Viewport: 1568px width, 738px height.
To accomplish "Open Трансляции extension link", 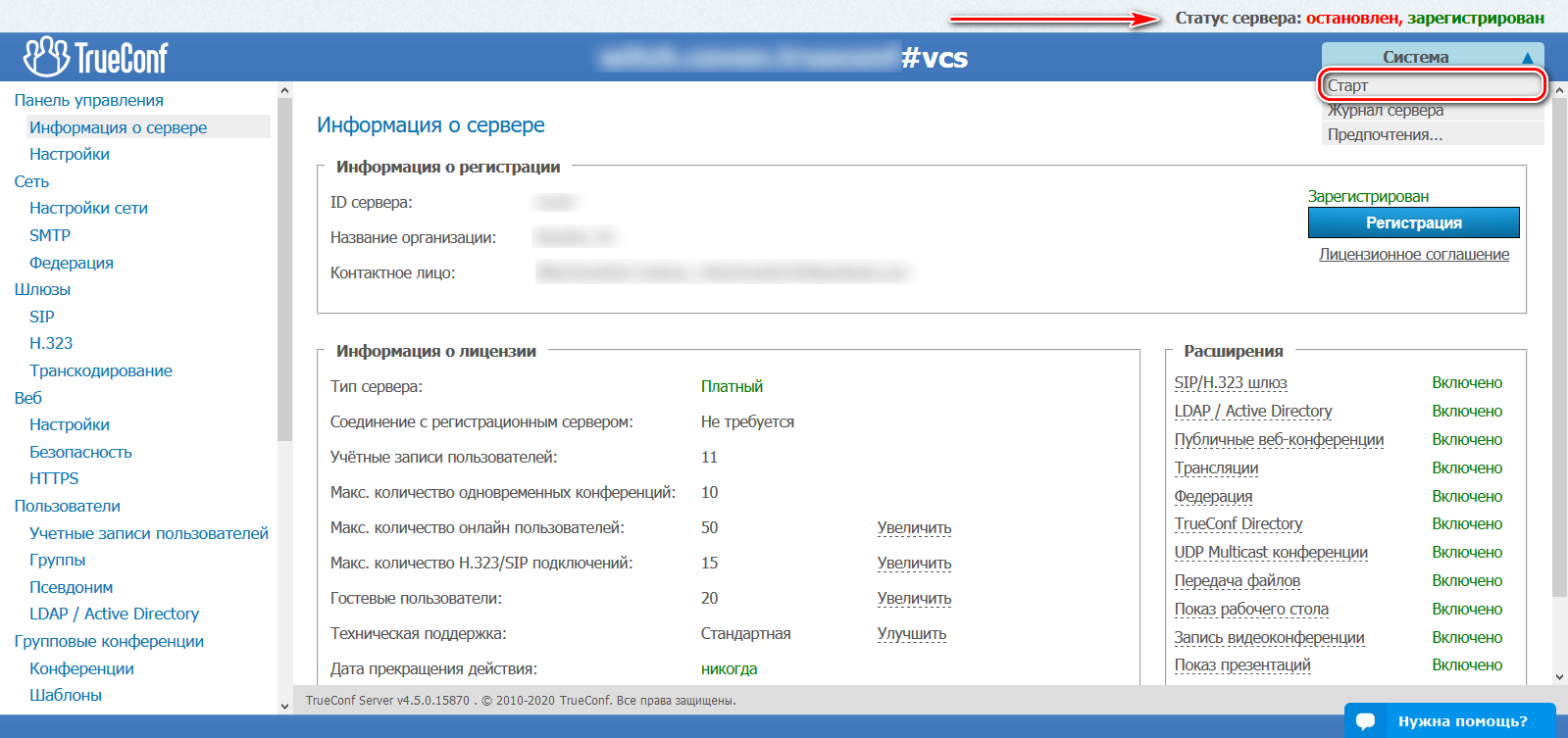I will (1216, 467).
